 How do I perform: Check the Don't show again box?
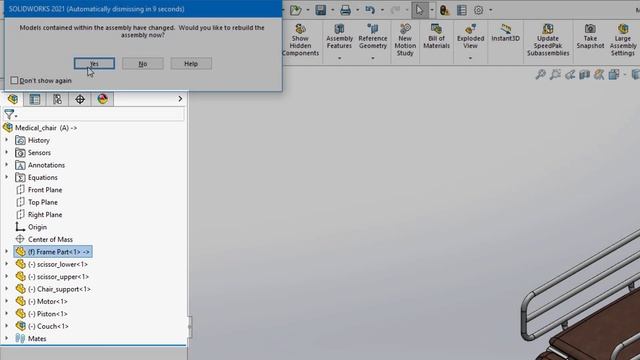[14, 80]
